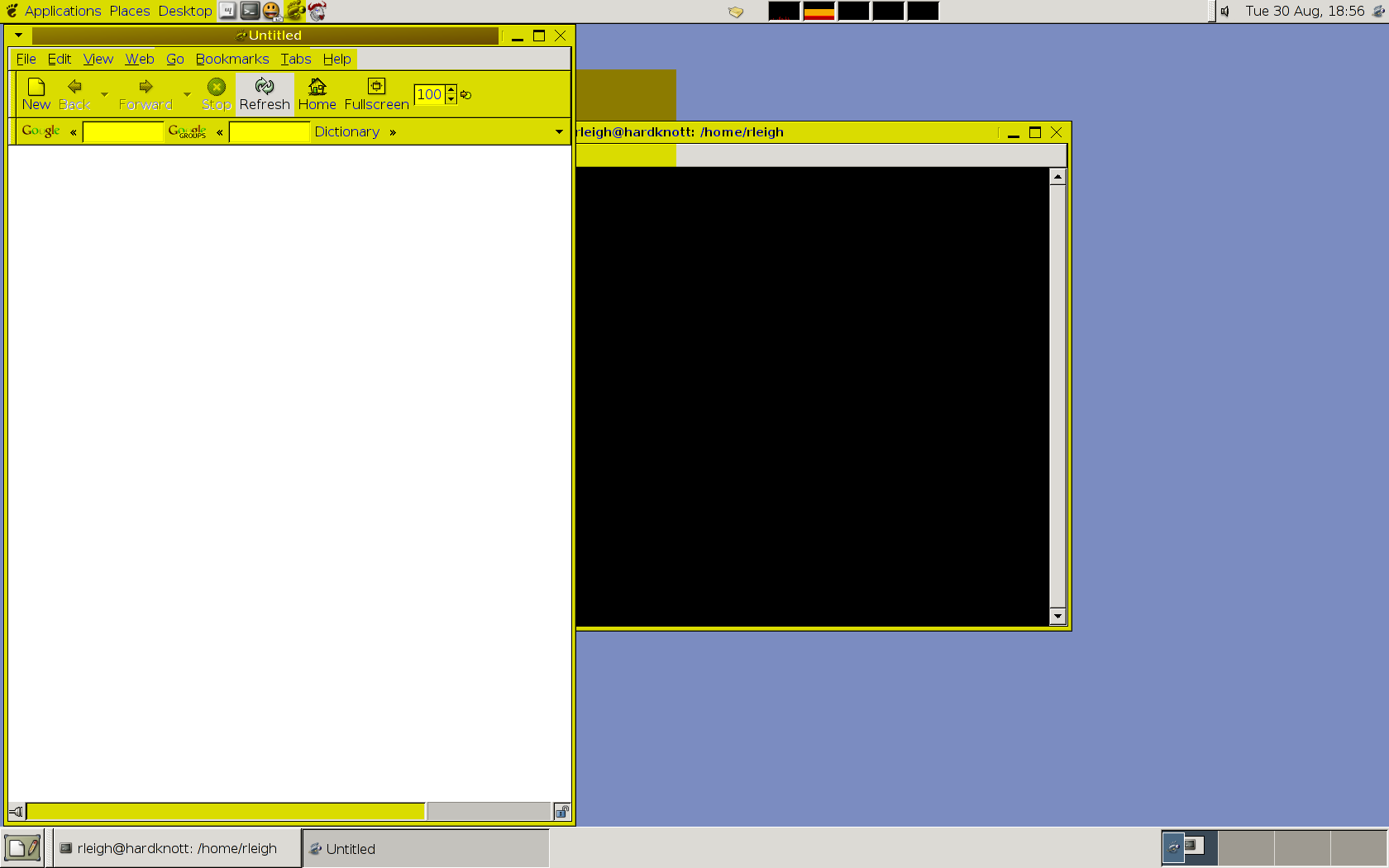The width and height of the screenshot is (1389, 868).
Task: Click the Google search input field
Action: pyautogui.click(x=123, y=132)
